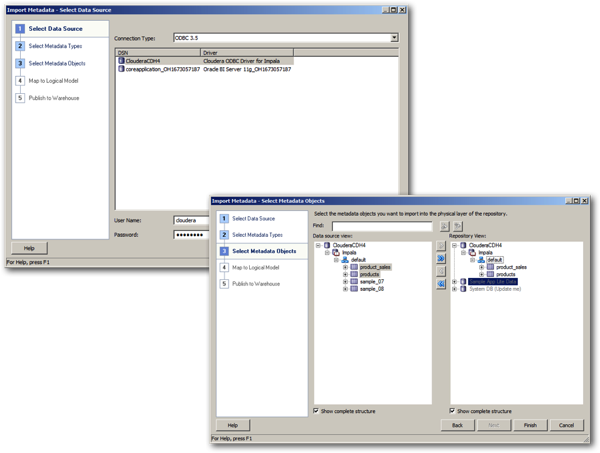Click Help button in Select Metadata Objects window

233,425
